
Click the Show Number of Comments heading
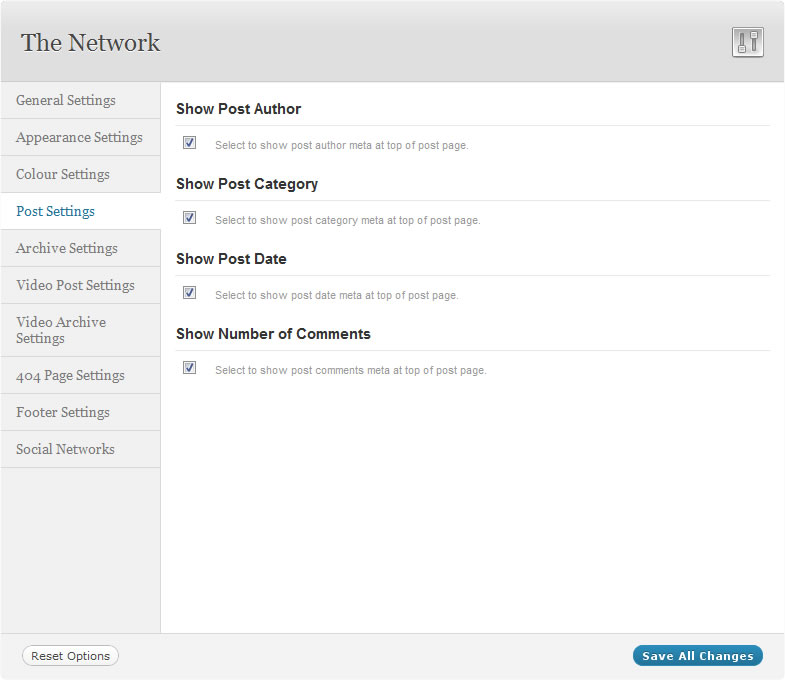273,334
